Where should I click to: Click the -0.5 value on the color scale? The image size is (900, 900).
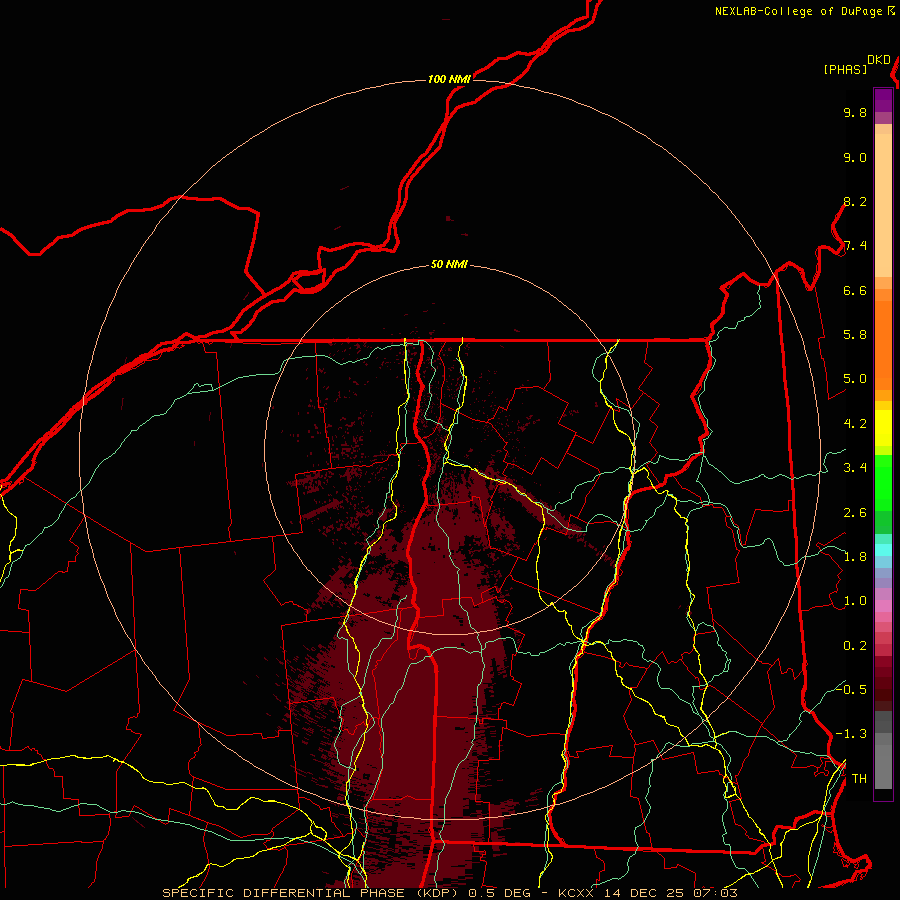coord(851,689)
